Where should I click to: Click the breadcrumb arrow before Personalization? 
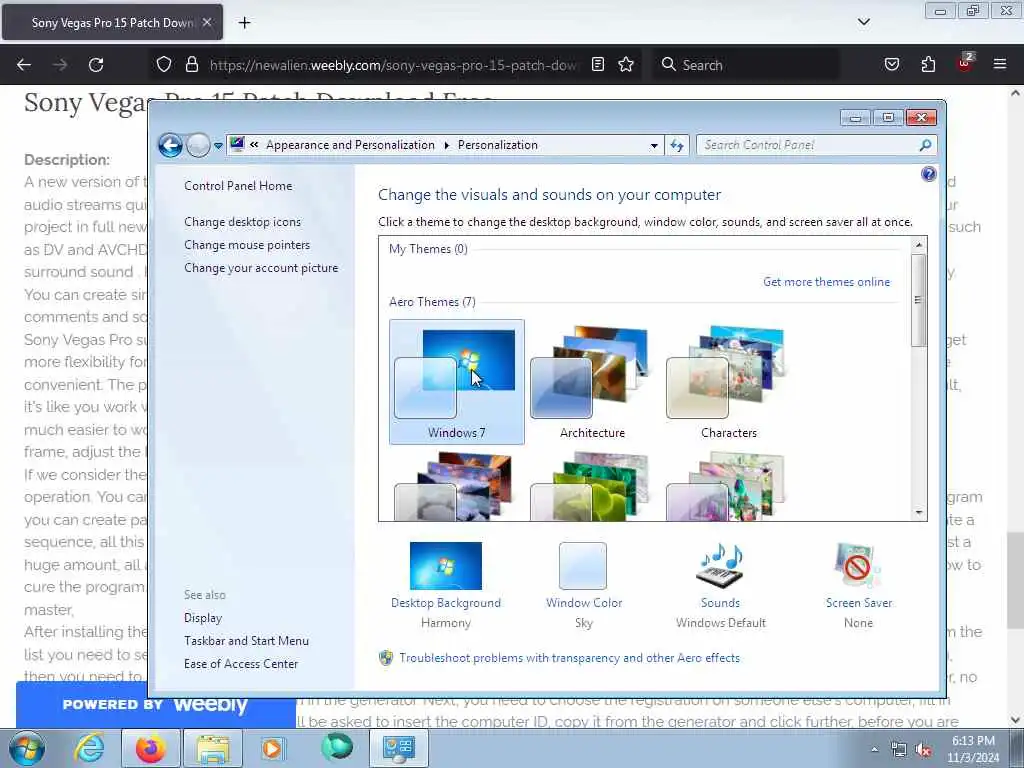(x=447, y=146)
